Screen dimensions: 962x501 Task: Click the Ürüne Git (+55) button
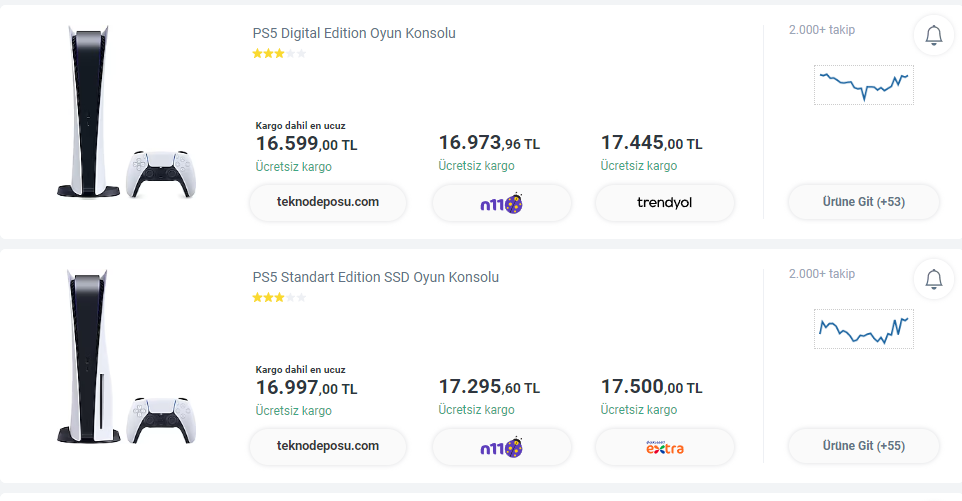tap(863, 446)
